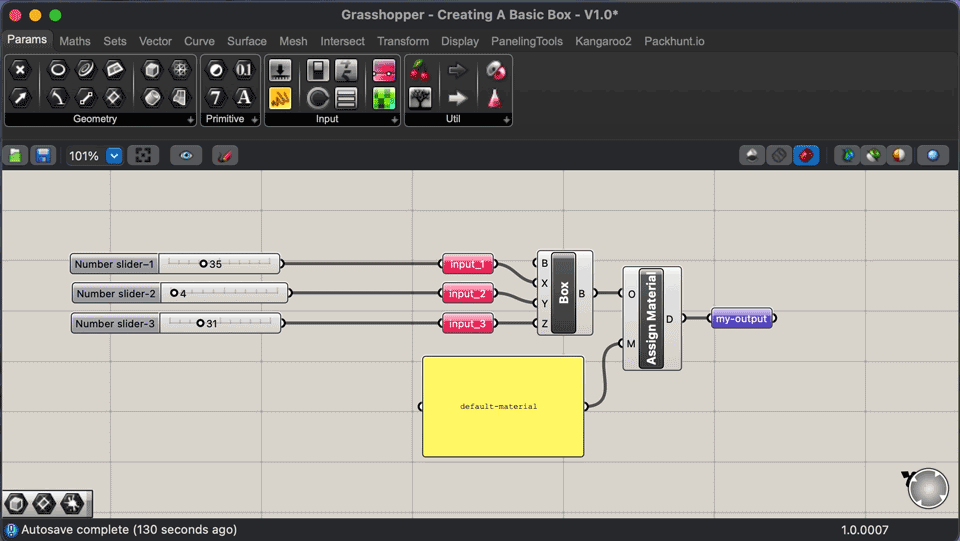The image size is (960, 541).
Task: Expand the Util panel plus arrow
Action: click(506, 120)
